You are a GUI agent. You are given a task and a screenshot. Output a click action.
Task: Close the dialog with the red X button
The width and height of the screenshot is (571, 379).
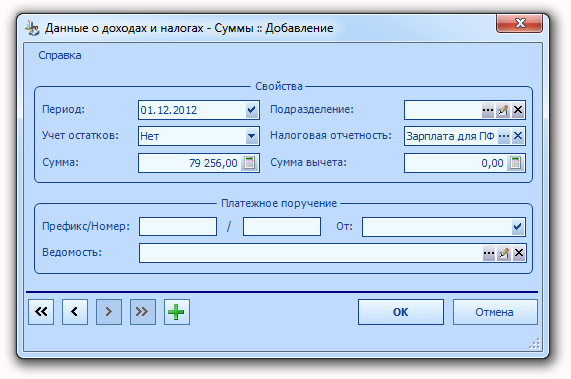[520, 23]
